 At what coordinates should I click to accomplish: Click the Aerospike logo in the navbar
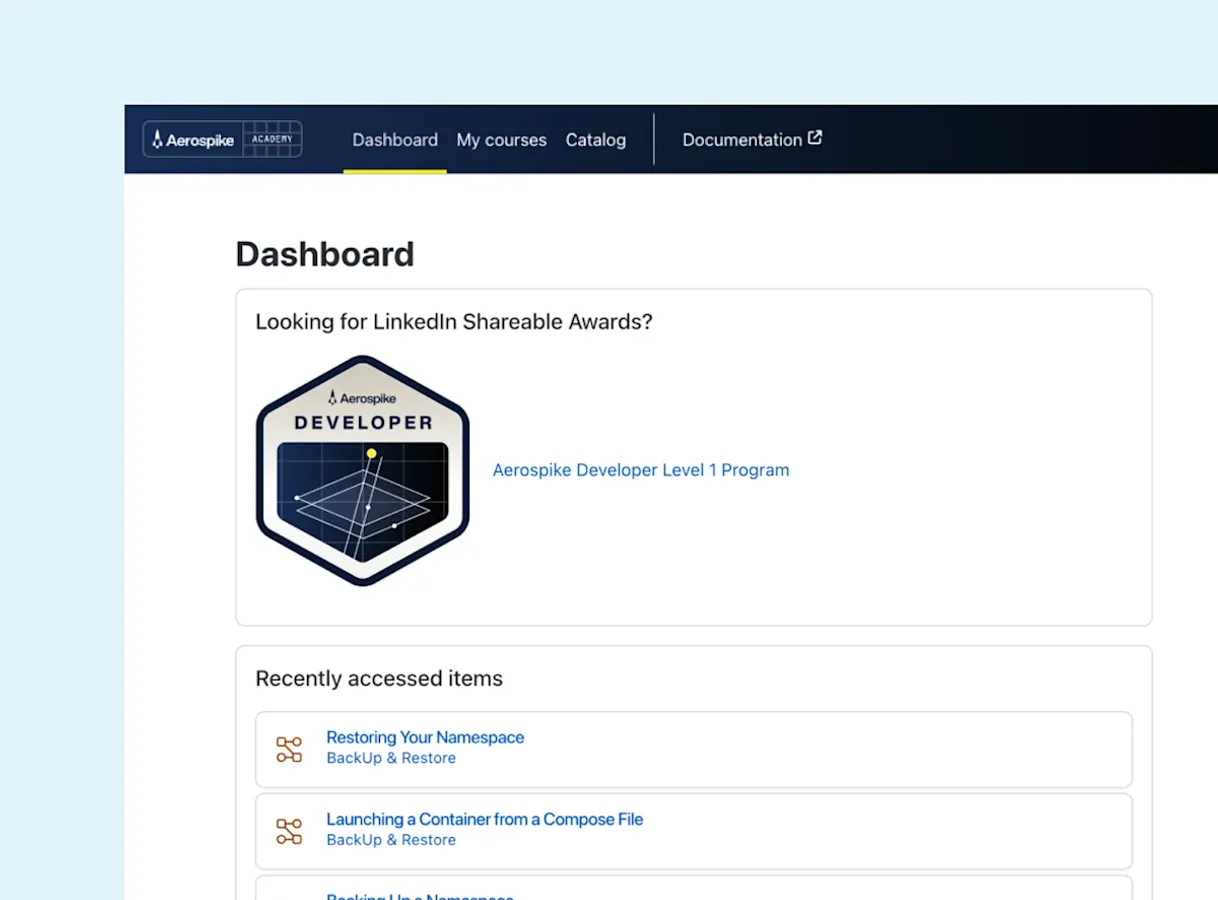coord(193,140)
